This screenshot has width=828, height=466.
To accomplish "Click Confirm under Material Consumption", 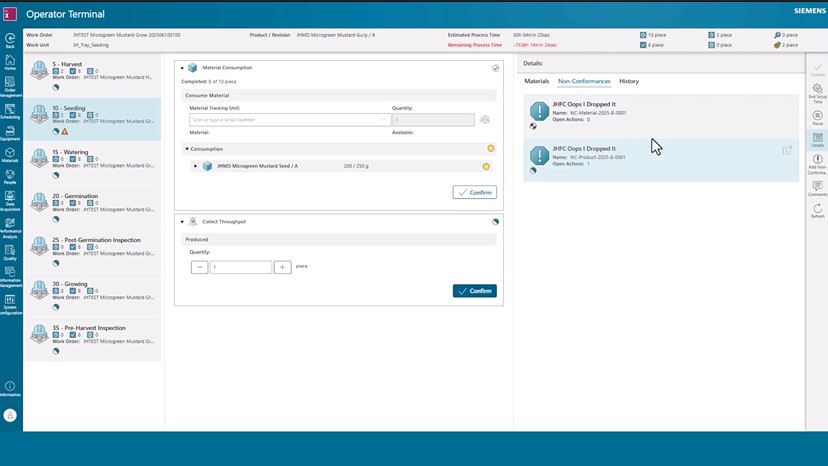I will click(474, 192).
